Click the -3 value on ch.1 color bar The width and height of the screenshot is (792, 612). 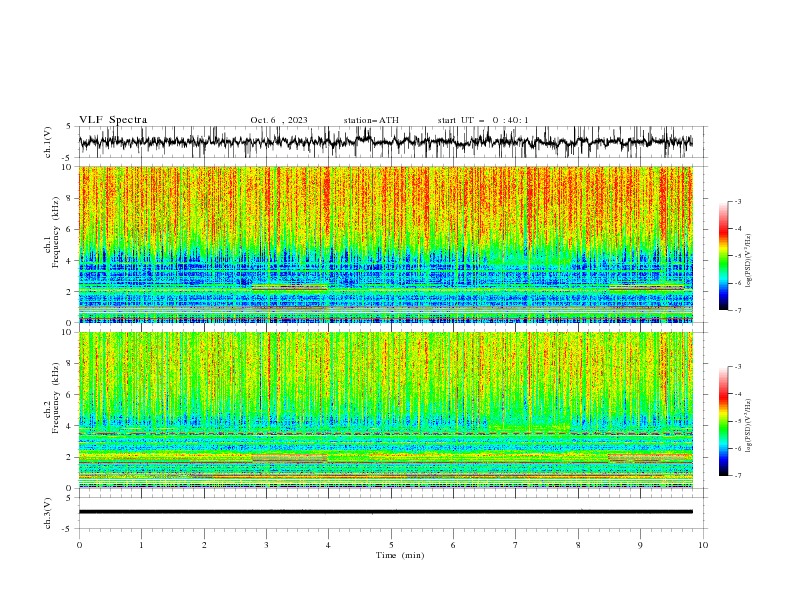tap(737, 201)
